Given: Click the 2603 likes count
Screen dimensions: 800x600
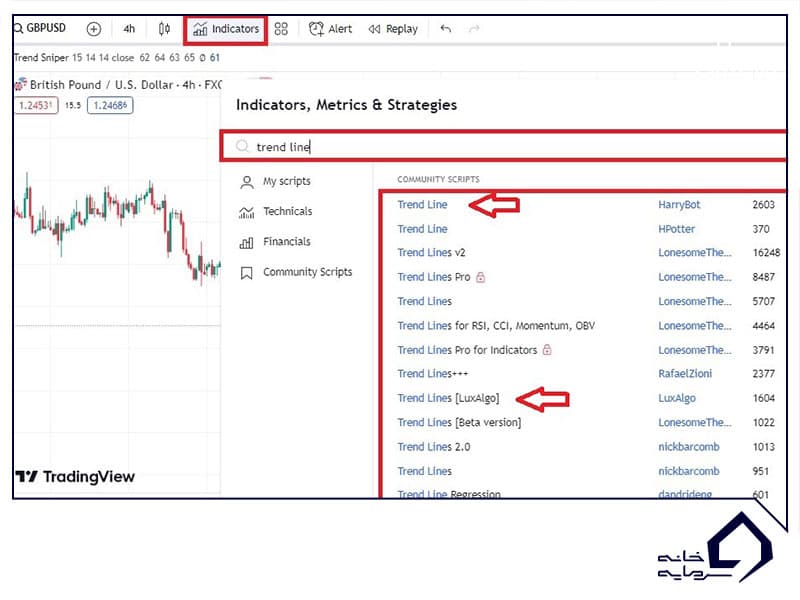Looking at the screenshot, I should coord(764,205).
